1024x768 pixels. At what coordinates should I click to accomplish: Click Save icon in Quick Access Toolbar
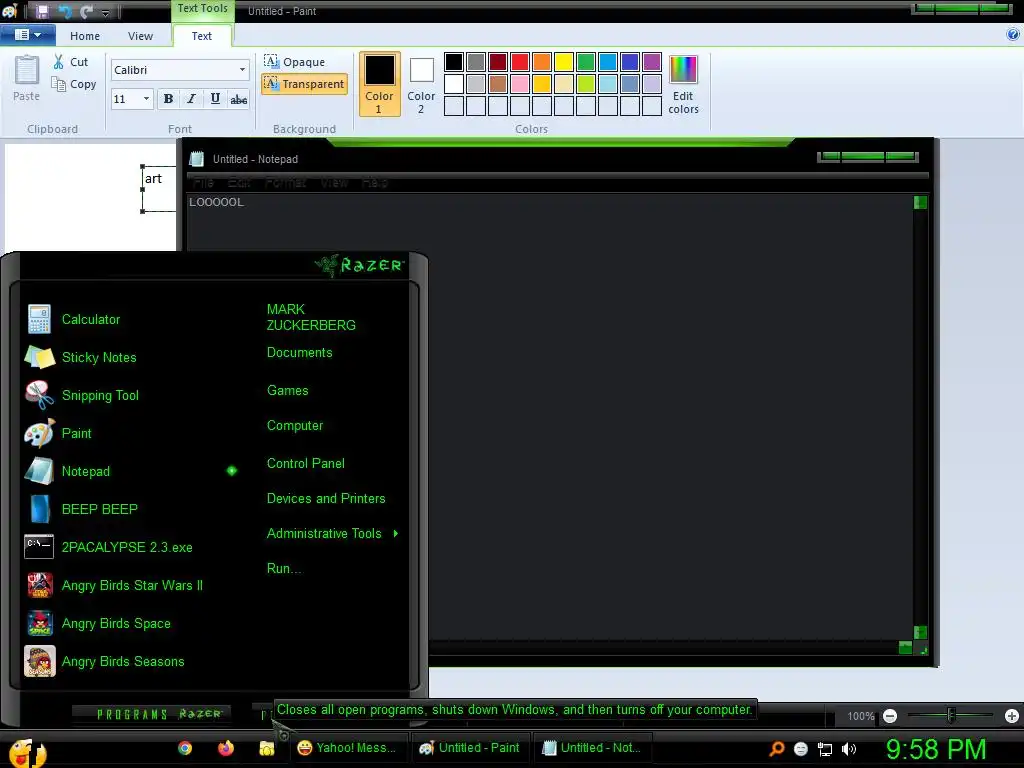tap(42, 11)
